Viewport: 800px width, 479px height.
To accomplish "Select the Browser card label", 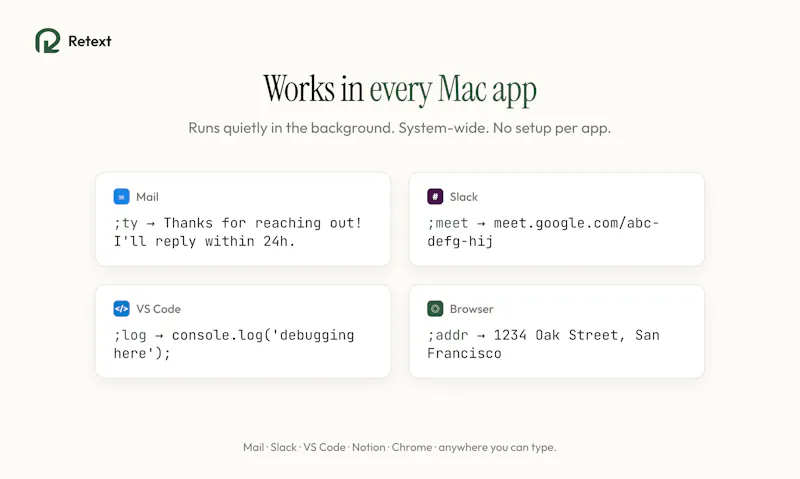I will coord(472,309).
